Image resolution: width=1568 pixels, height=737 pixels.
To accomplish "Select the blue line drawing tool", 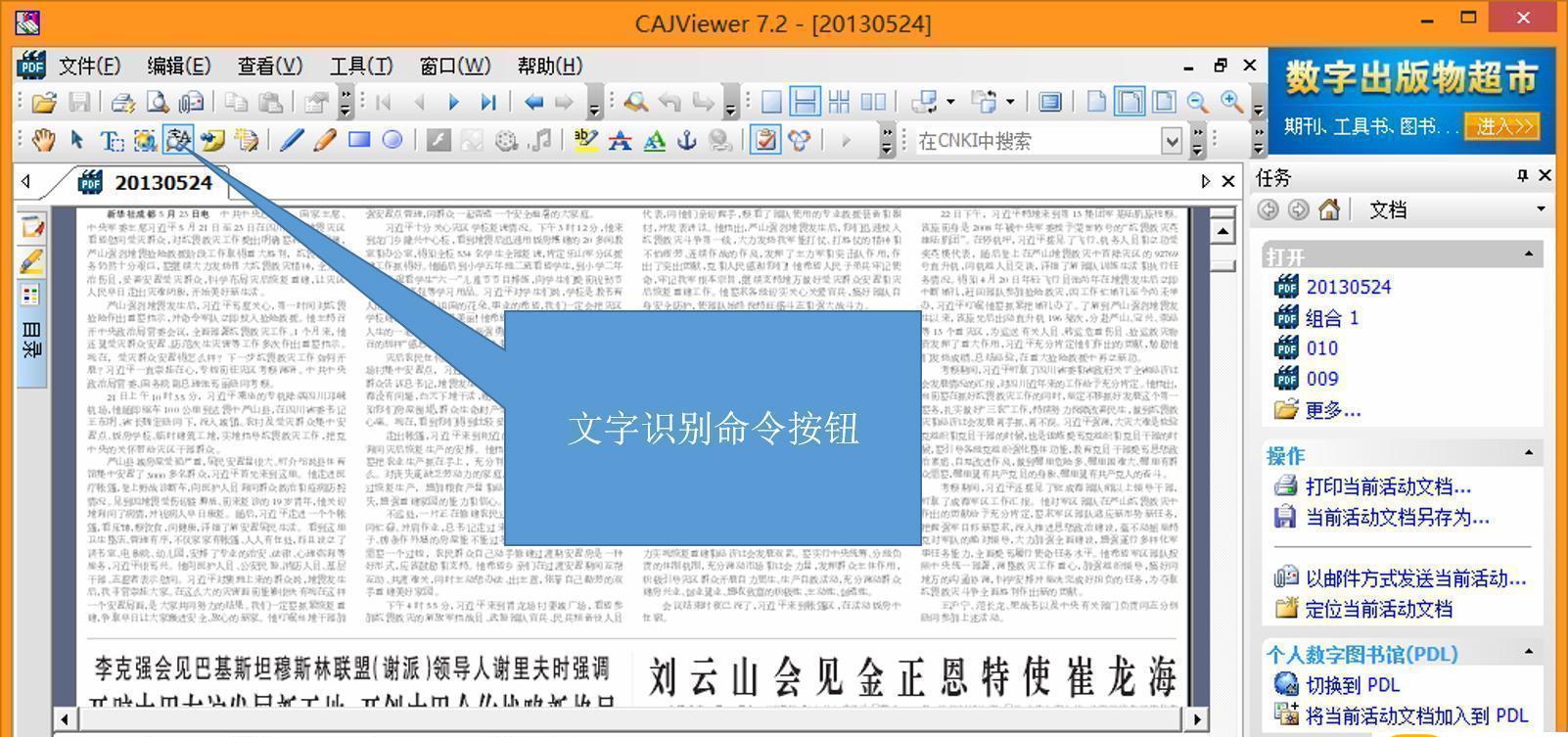I will (x=291, y=141).
